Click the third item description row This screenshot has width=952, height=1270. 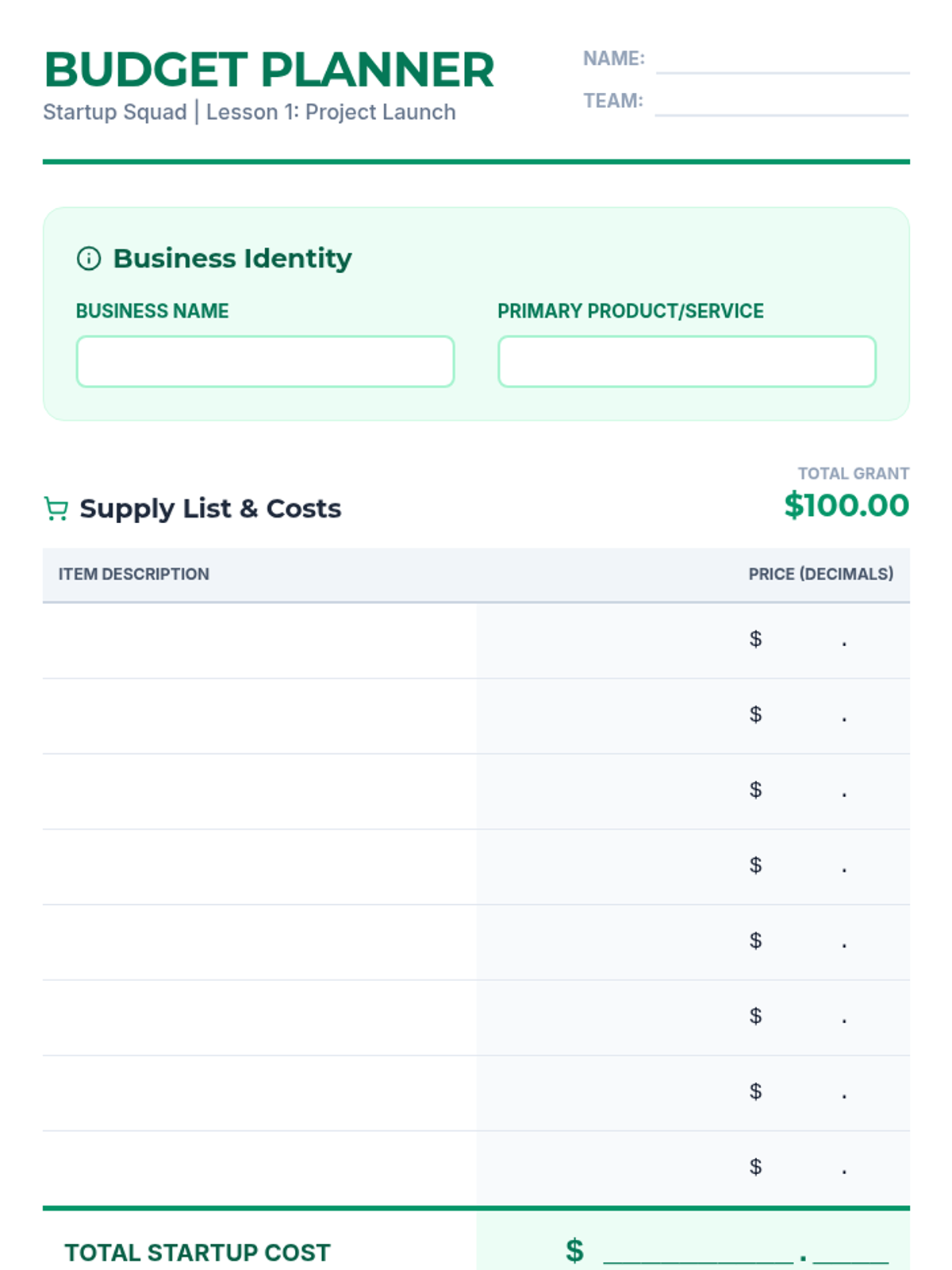click(x=259, y=791)
